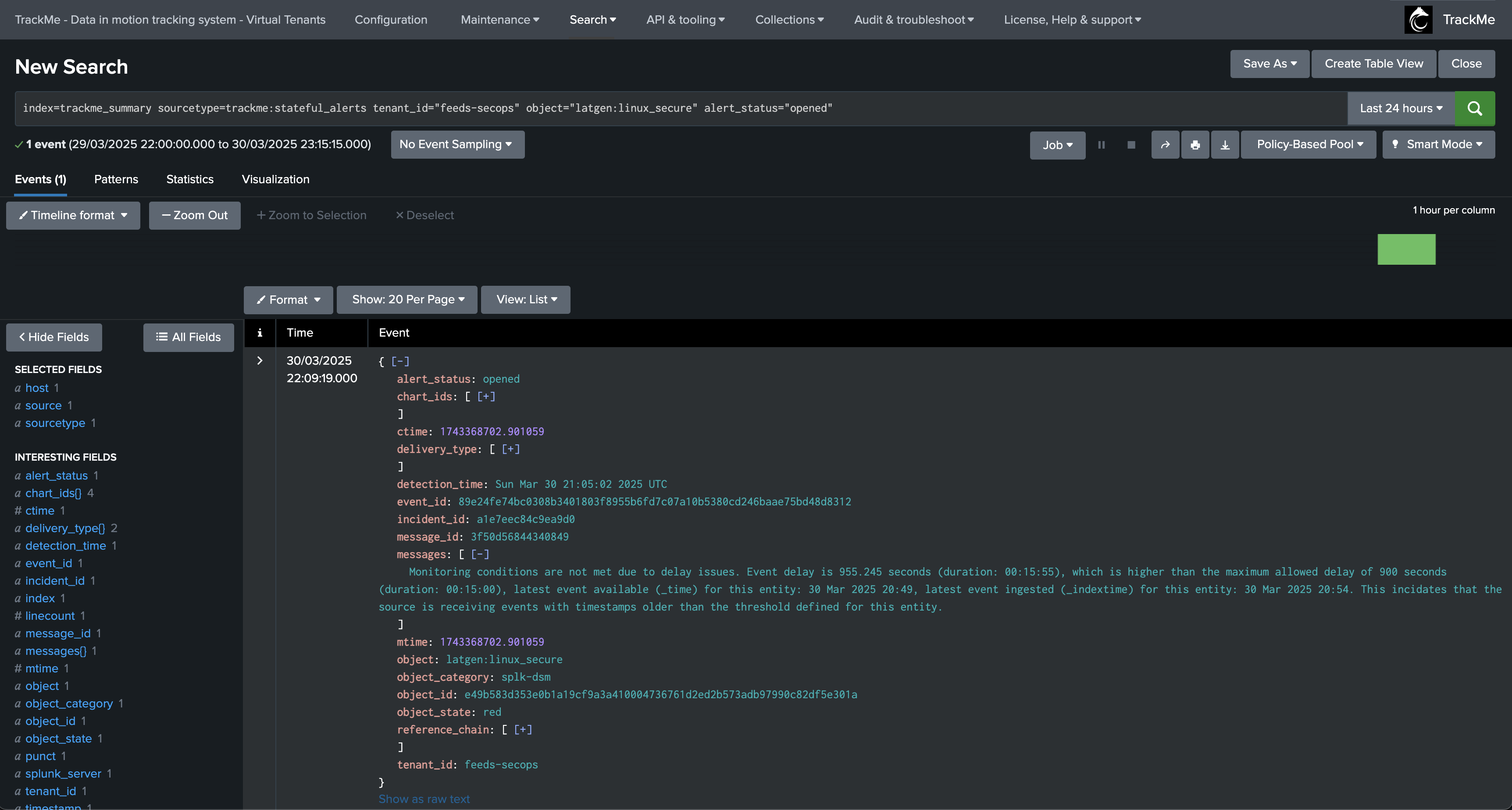The height and width of the screenshot is (810, 1512).
Task: Click the TrackMe logo icon
Action: pos(1418,19)
